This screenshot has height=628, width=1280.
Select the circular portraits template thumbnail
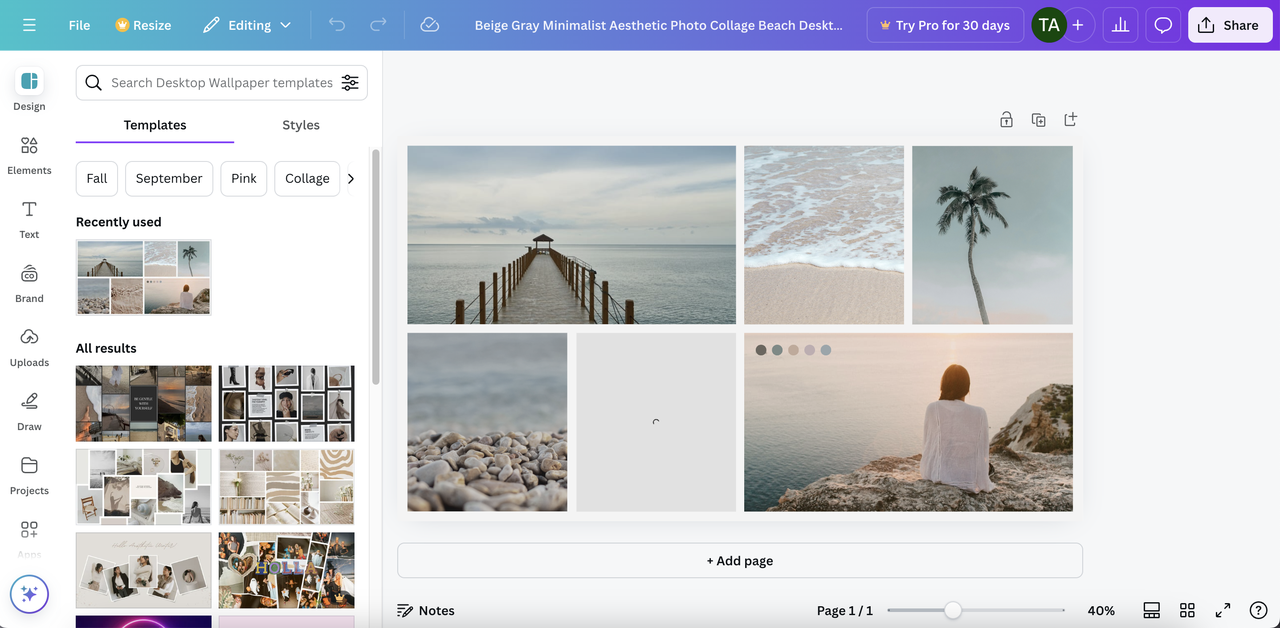click(144, 570)
